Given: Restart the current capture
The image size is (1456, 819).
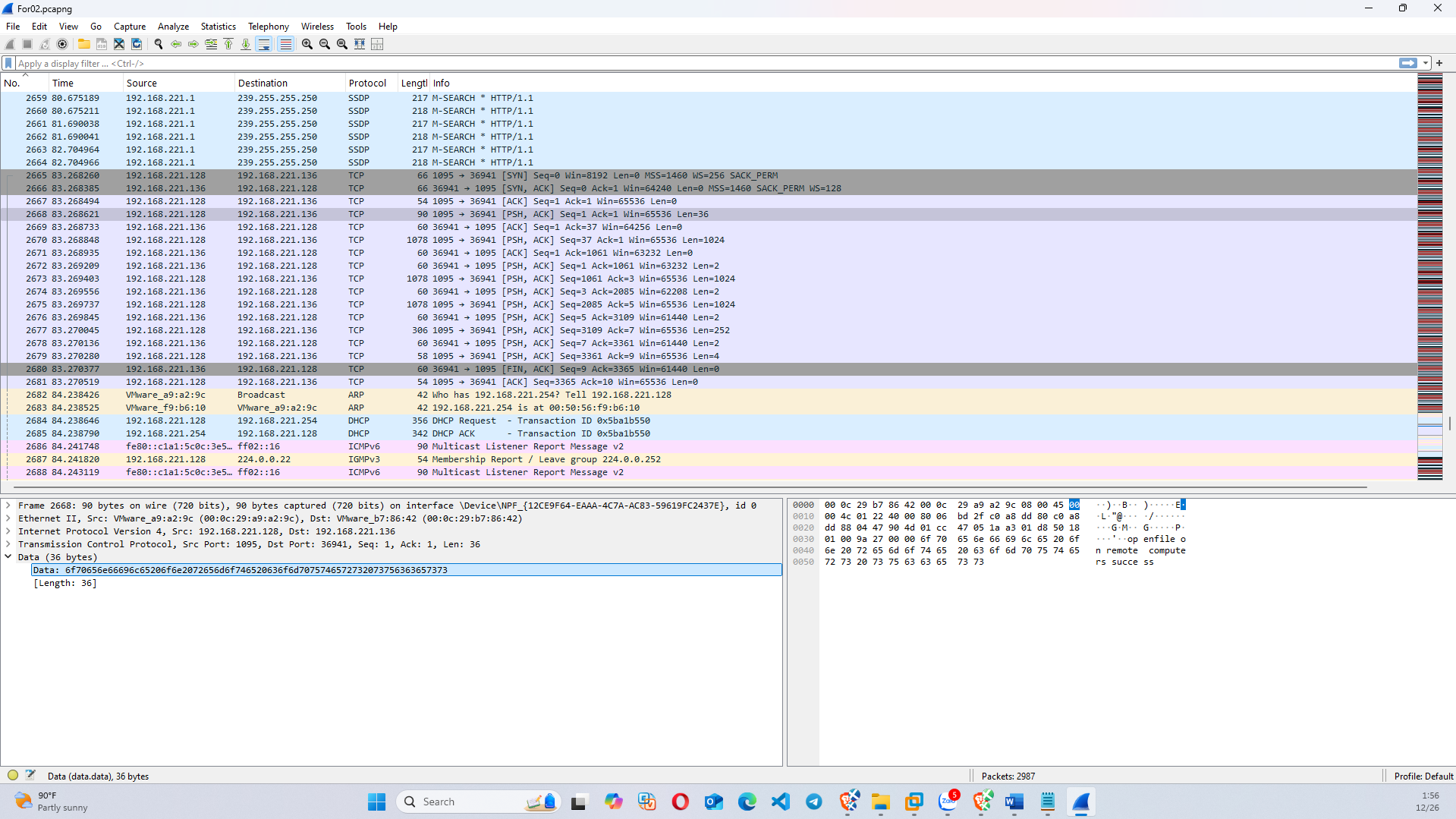Looking at the screenshot, I should coord(44,44).
